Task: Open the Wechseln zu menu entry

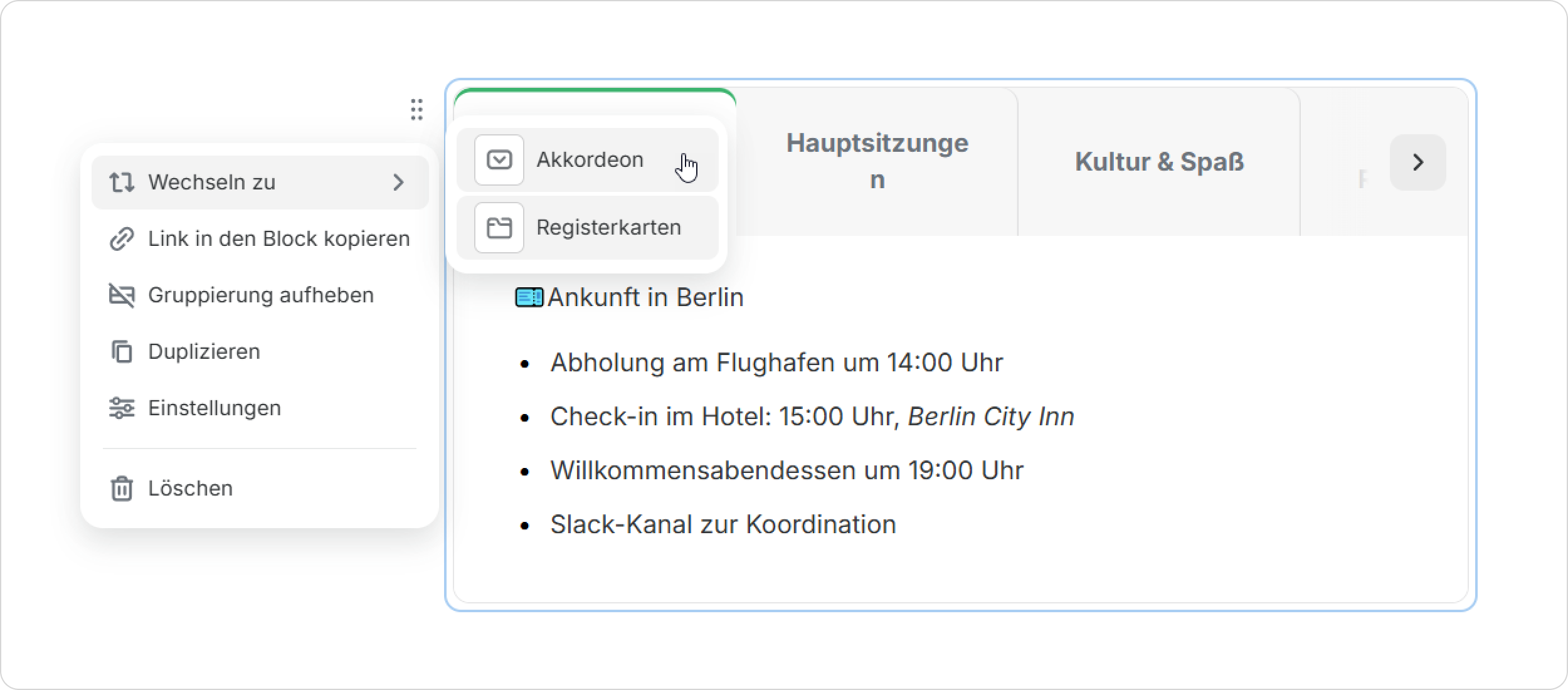Action: (x=212, y=183)
